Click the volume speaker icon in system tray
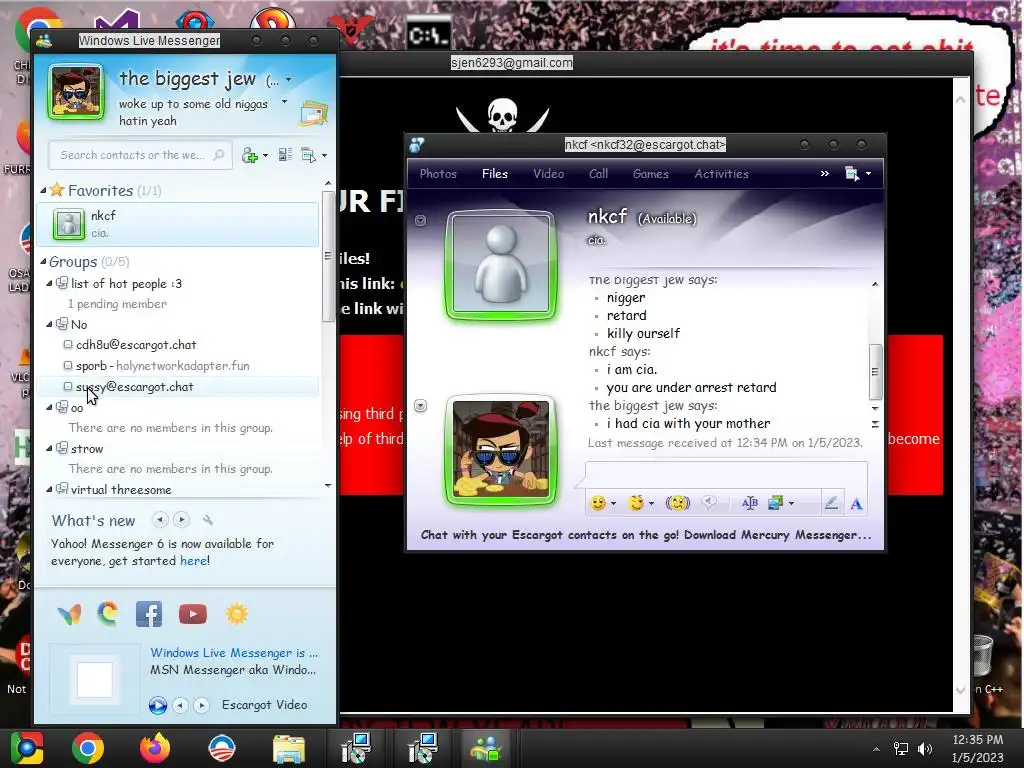This screenshot has height=768, width=1024. (925, 749)
